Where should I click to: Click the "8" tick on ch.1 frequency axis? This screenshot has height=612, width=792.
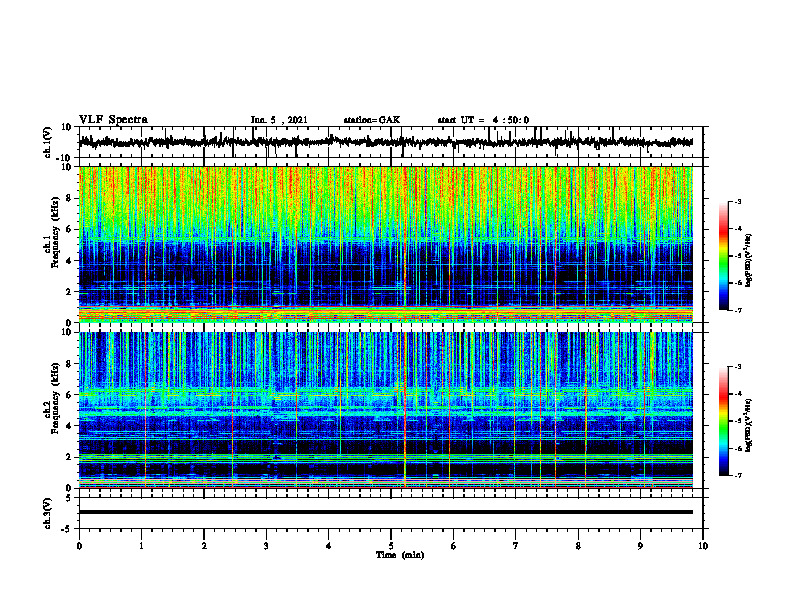pyautogui.click(x=69, y=198)
